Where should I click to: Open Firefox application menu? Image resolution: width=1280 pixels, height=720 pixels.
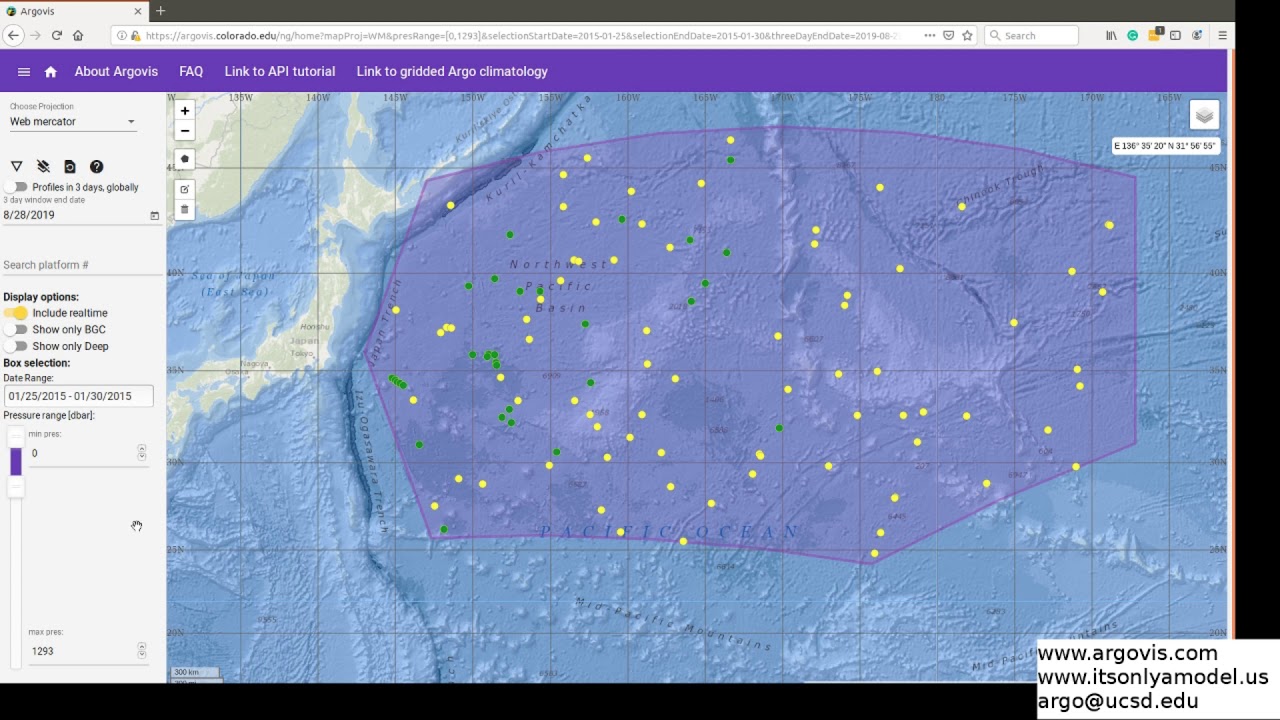1222,35
